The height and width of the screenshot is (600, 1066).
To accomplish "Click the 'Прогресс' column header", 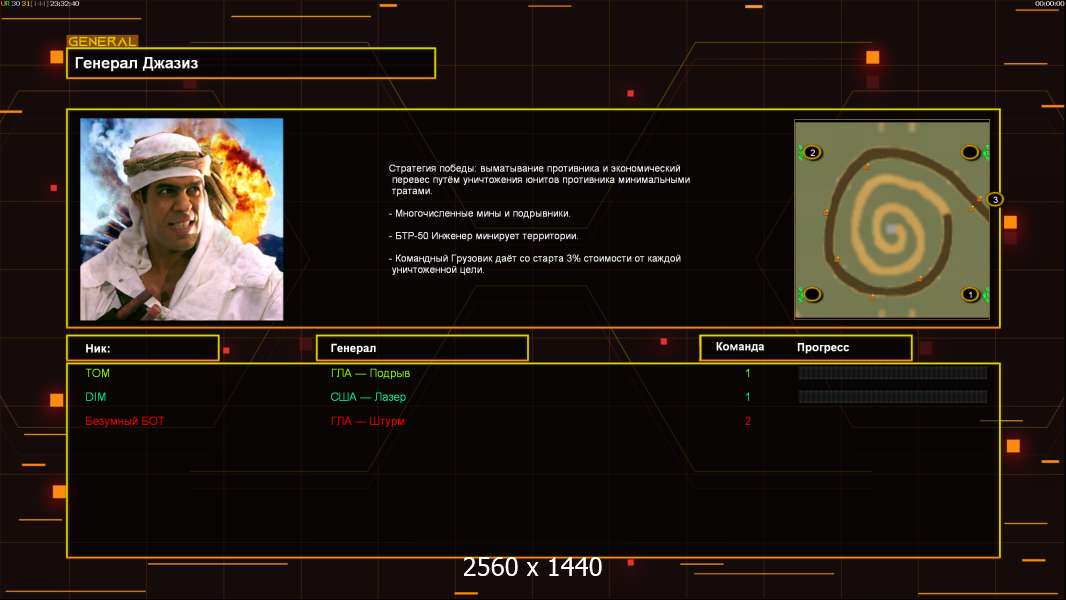I will 823,347.
